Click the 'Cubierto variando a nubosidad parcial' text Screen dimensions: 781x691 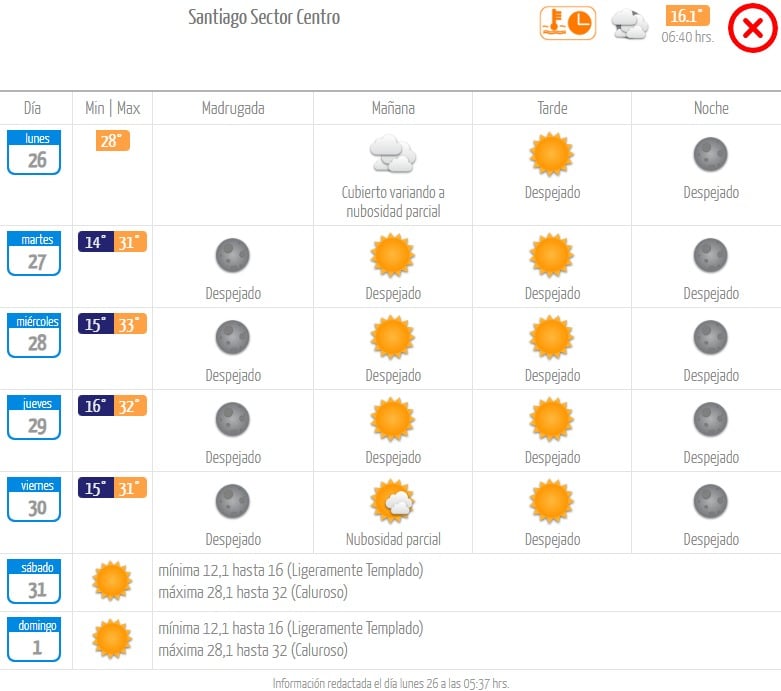pyautogui.click(x=393, y=202)
